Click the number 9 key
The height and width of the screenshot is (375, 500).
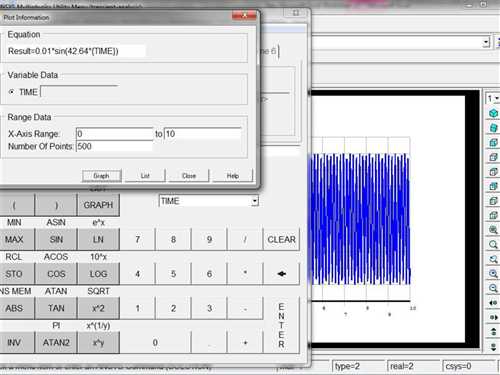point(209,240)
